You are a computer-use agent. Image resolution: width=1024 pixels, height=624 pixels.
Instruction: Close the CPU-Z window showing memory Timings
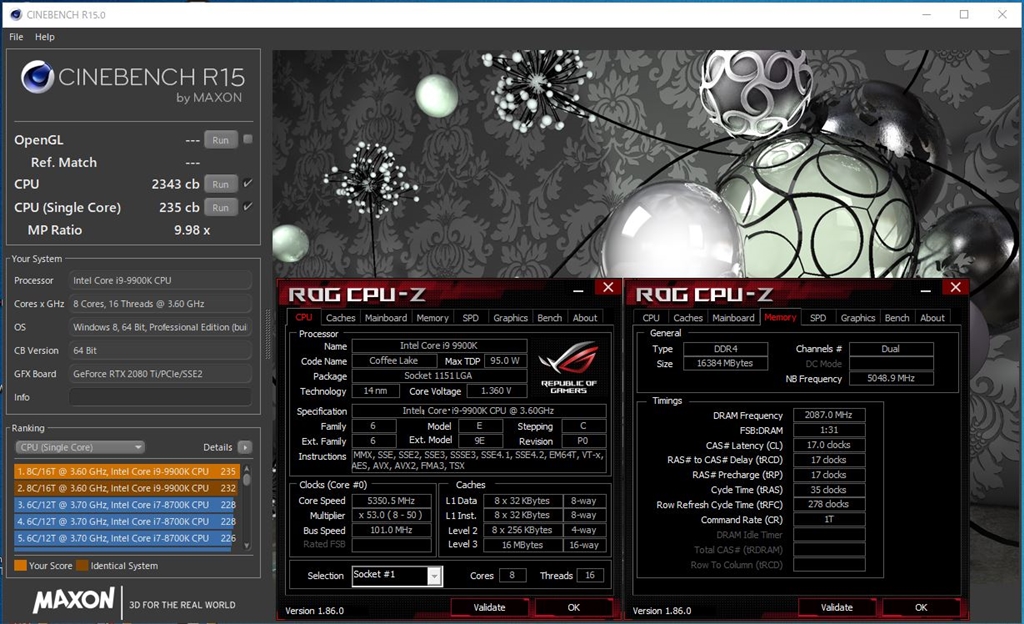955,287
